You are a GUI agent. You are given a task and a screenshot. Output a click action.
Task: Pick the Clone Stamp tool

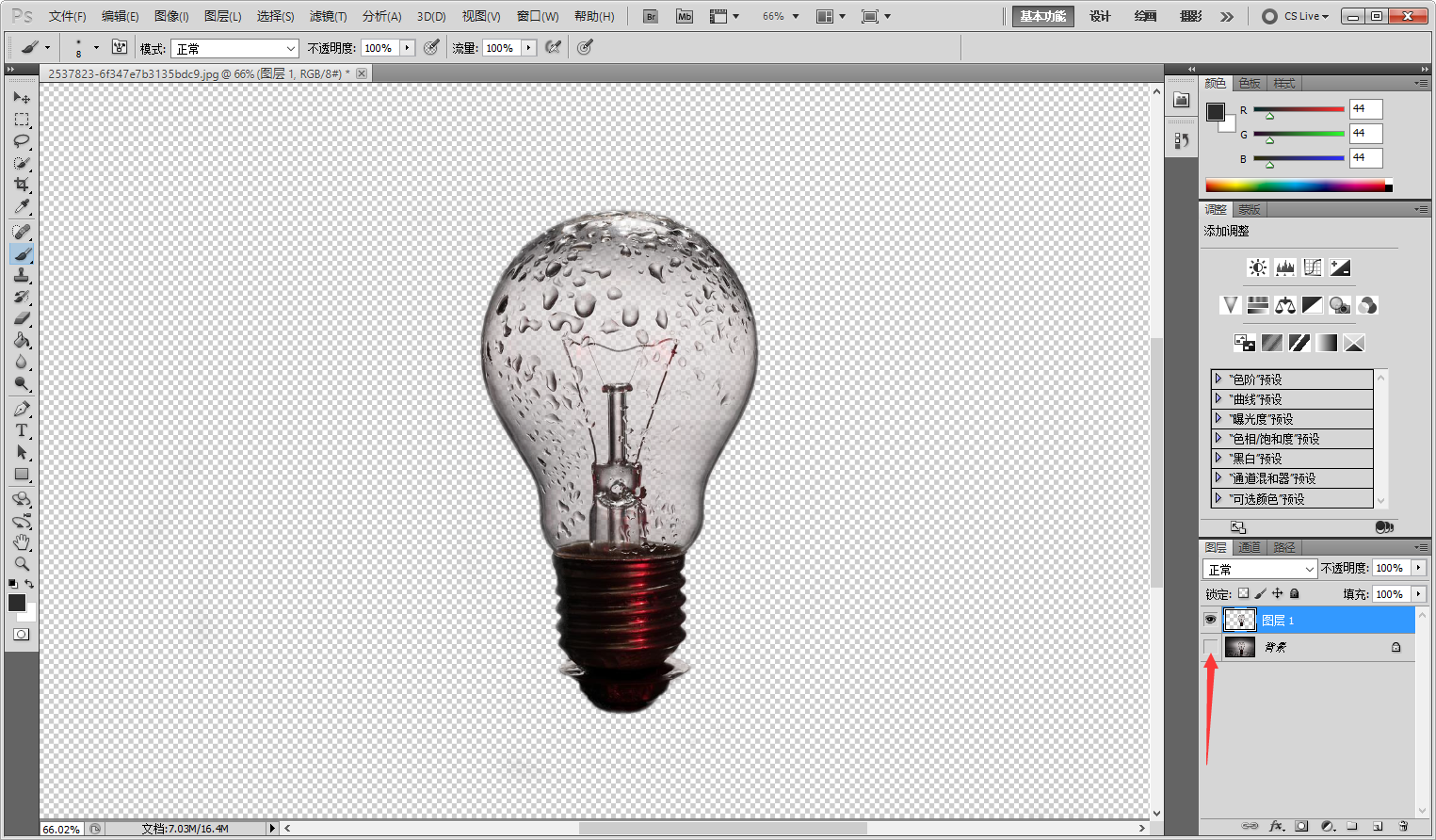point(22,275)
